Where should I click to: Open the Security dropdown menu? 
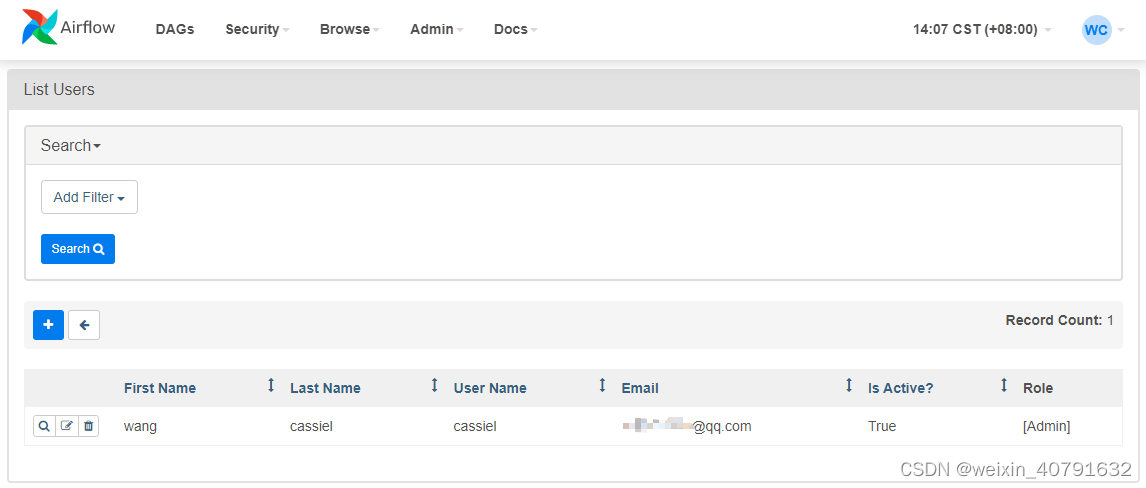pos(257,30)
